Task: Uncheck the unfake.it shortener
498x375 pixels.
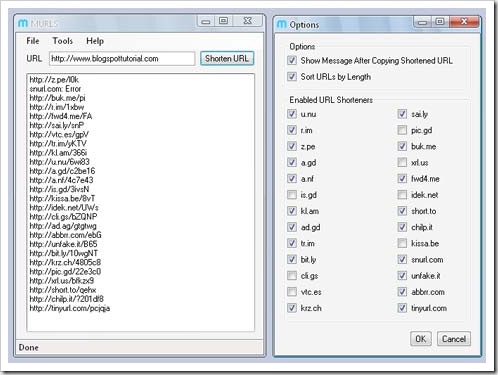Action: 402,276
